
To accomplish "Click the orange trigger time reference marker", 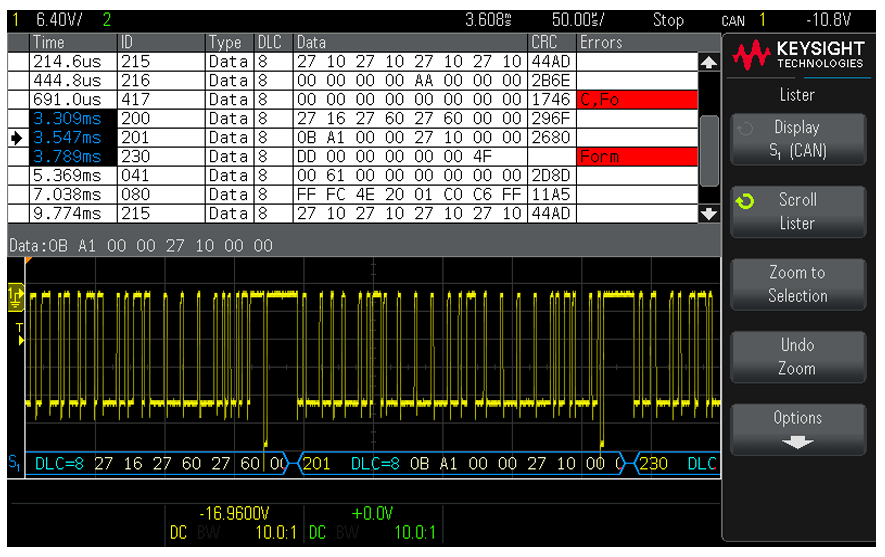I will click(x=28, y=260).
